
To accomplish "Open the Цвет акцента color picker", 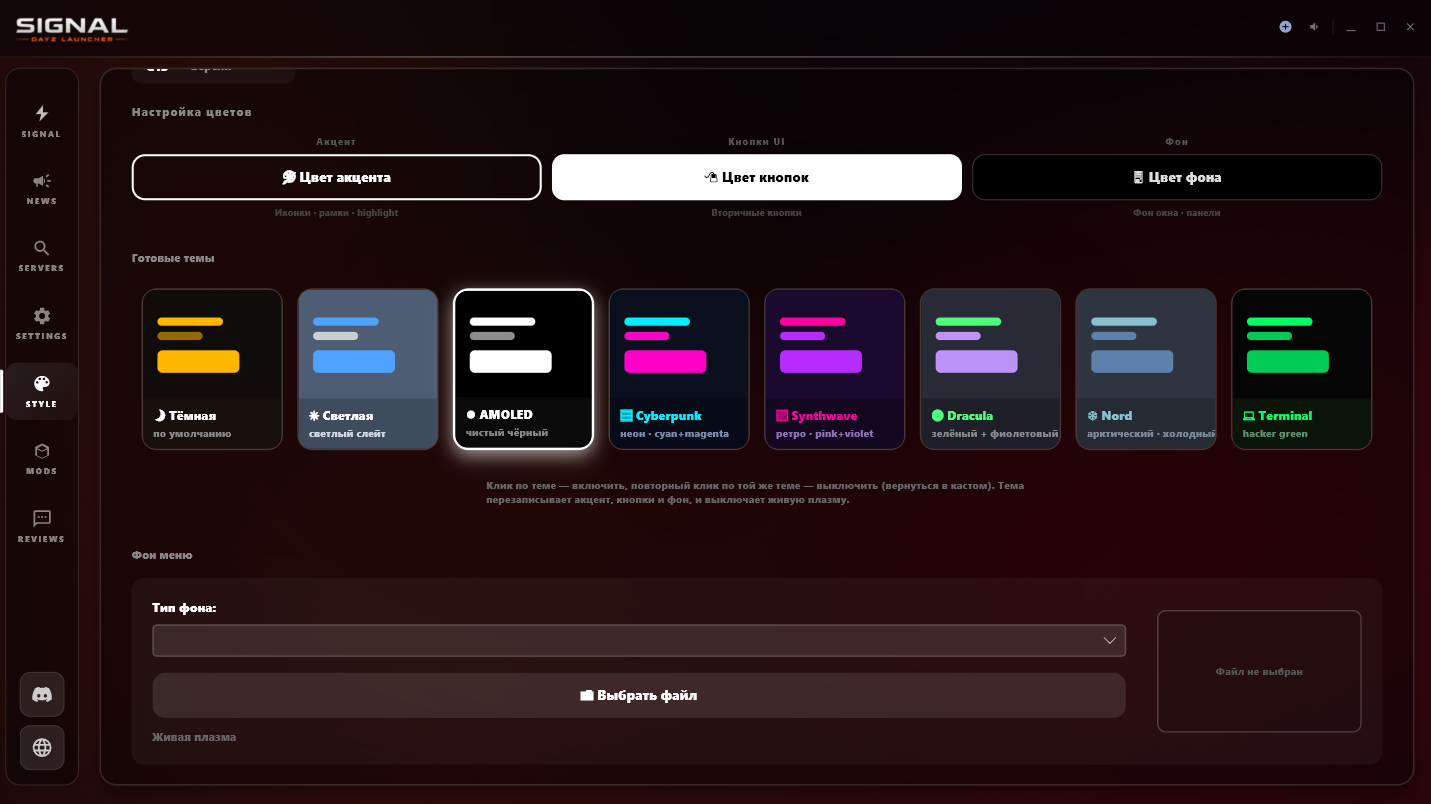I will [336, 177].
